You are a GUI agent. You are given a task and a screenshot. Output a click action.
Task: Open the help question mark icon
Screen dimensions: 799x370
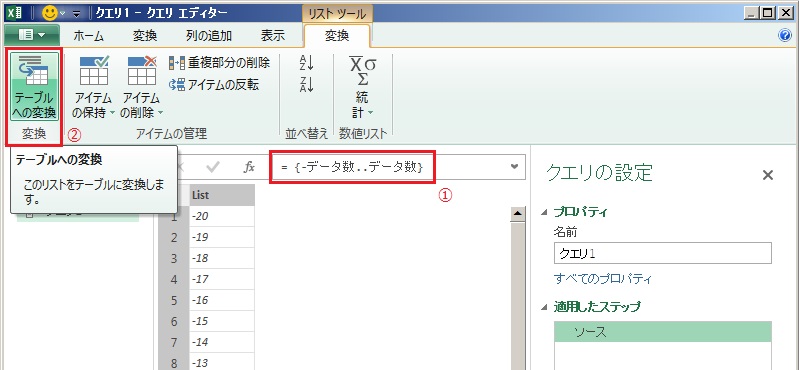click(784, 35)
